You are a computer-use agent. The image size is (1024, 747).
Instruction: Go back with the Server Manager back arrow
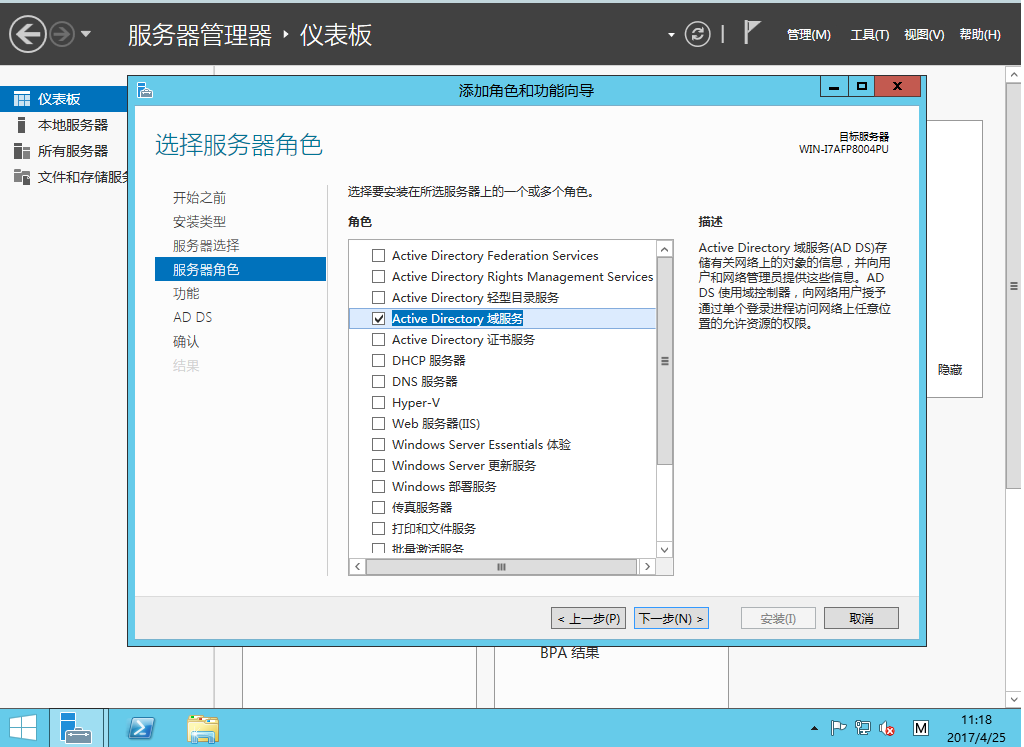click(27, 33)
